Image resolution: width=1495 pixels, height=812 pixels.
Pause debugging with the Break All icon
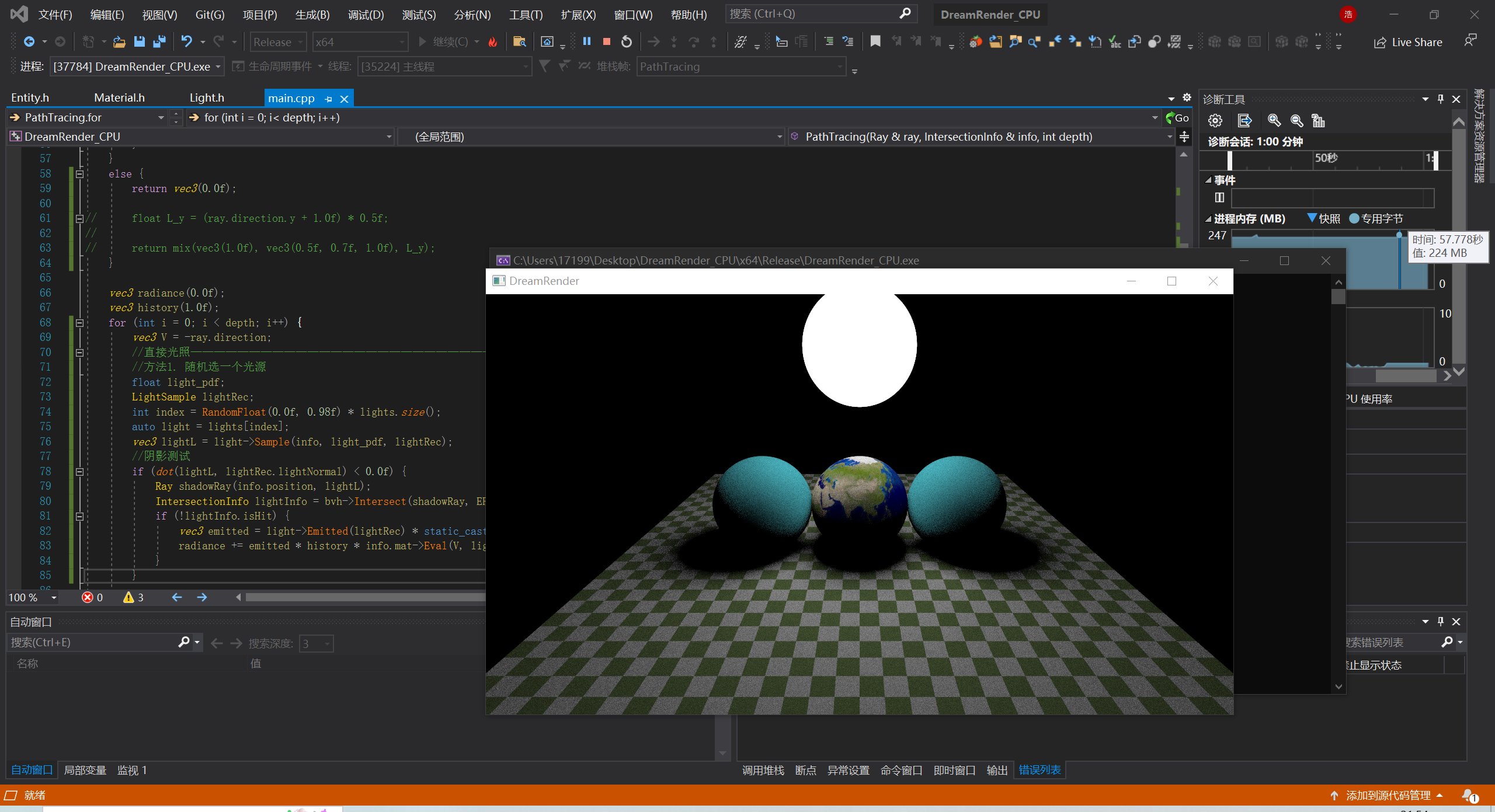[587, 41]
